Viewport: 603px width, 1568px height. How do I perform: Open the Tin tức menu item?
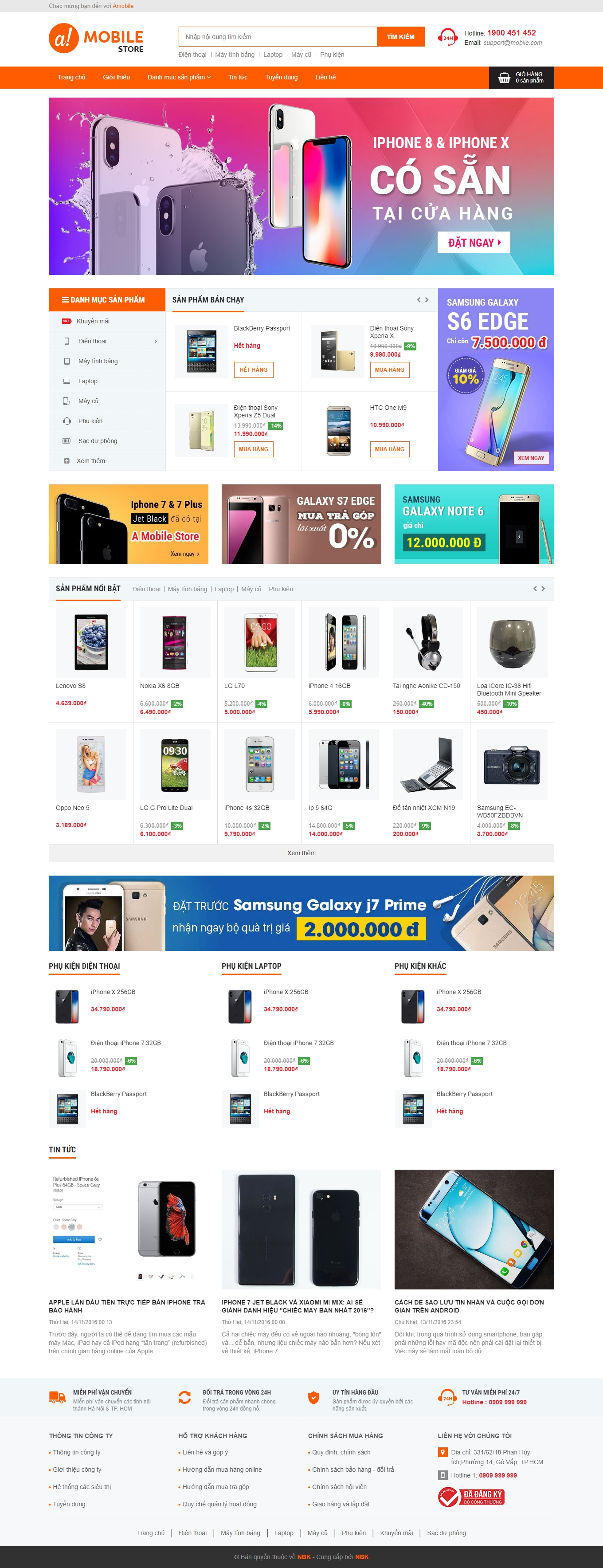pyautogui.click(x=238, y=77)
